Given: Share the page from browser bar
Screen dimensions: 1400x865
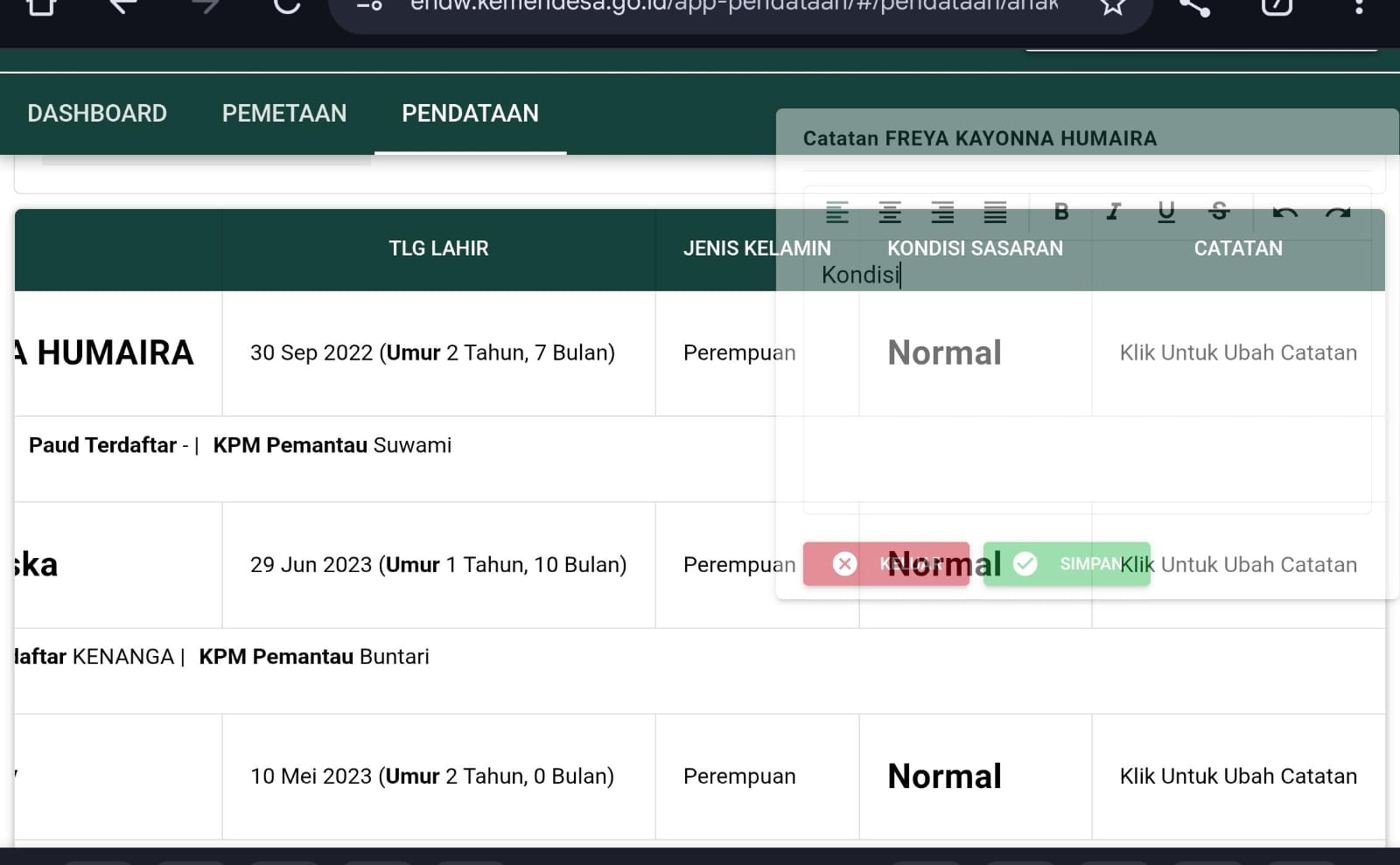Looking at the screenshot, I should pyautogui.click(x=1194, y=7).
